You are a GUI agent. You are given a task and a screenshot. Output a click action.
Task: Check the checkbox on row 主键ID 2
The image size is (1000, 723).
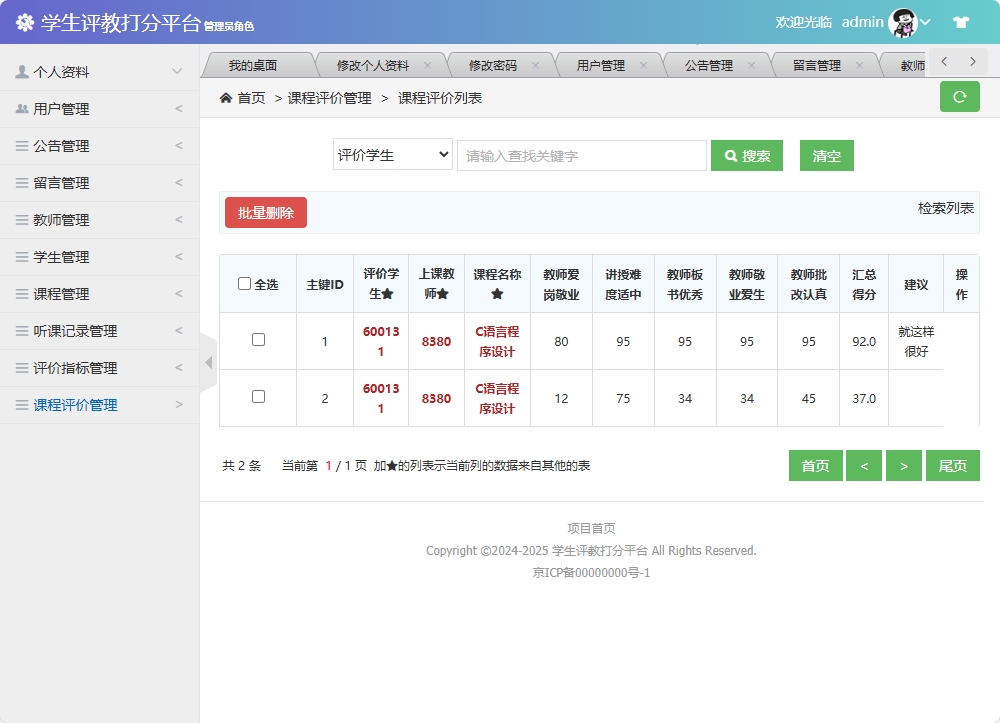click(257, 398)
